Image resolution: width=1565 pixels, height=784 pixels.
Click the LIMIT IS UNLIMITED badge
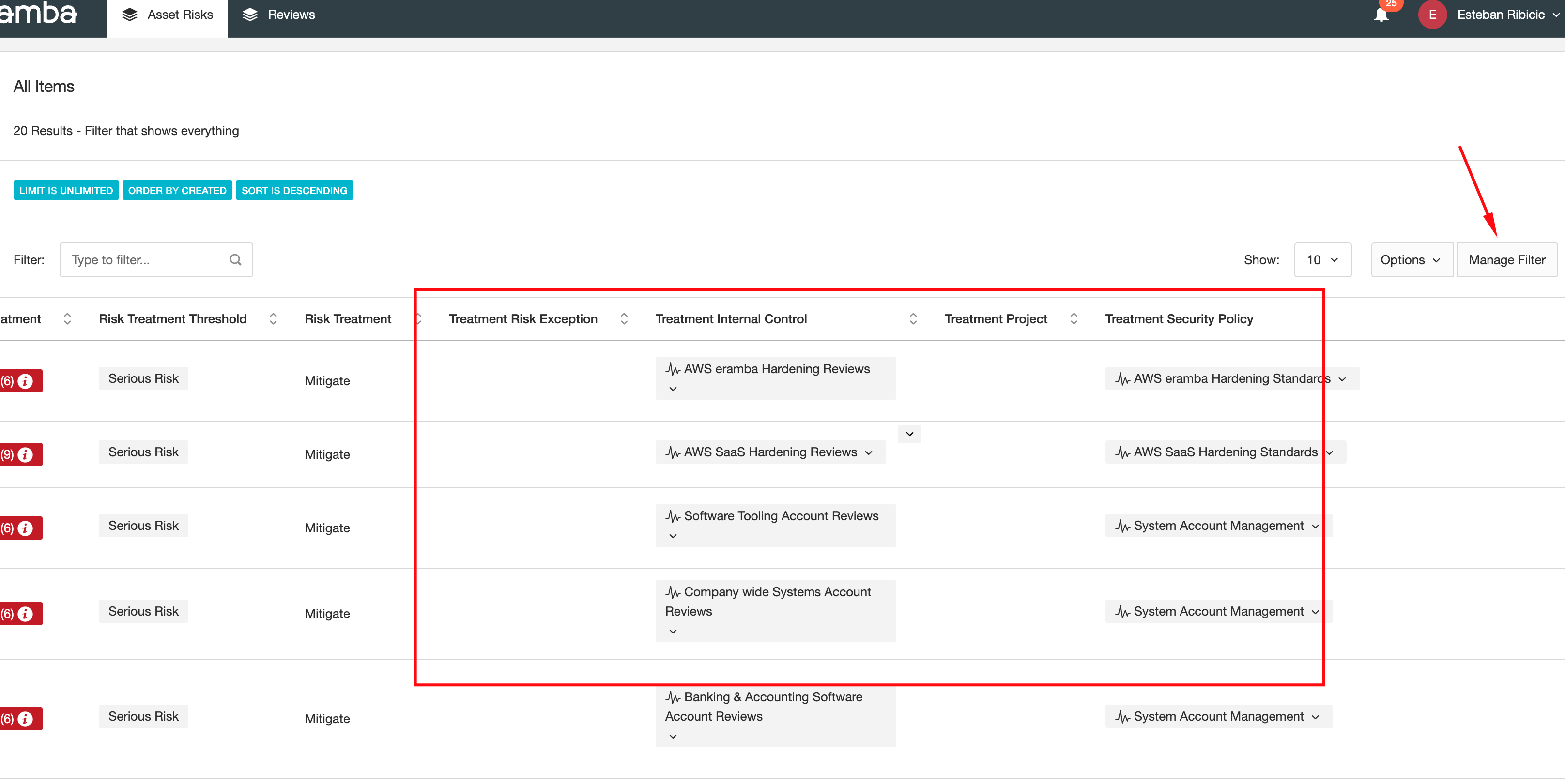tap(66, 190)
